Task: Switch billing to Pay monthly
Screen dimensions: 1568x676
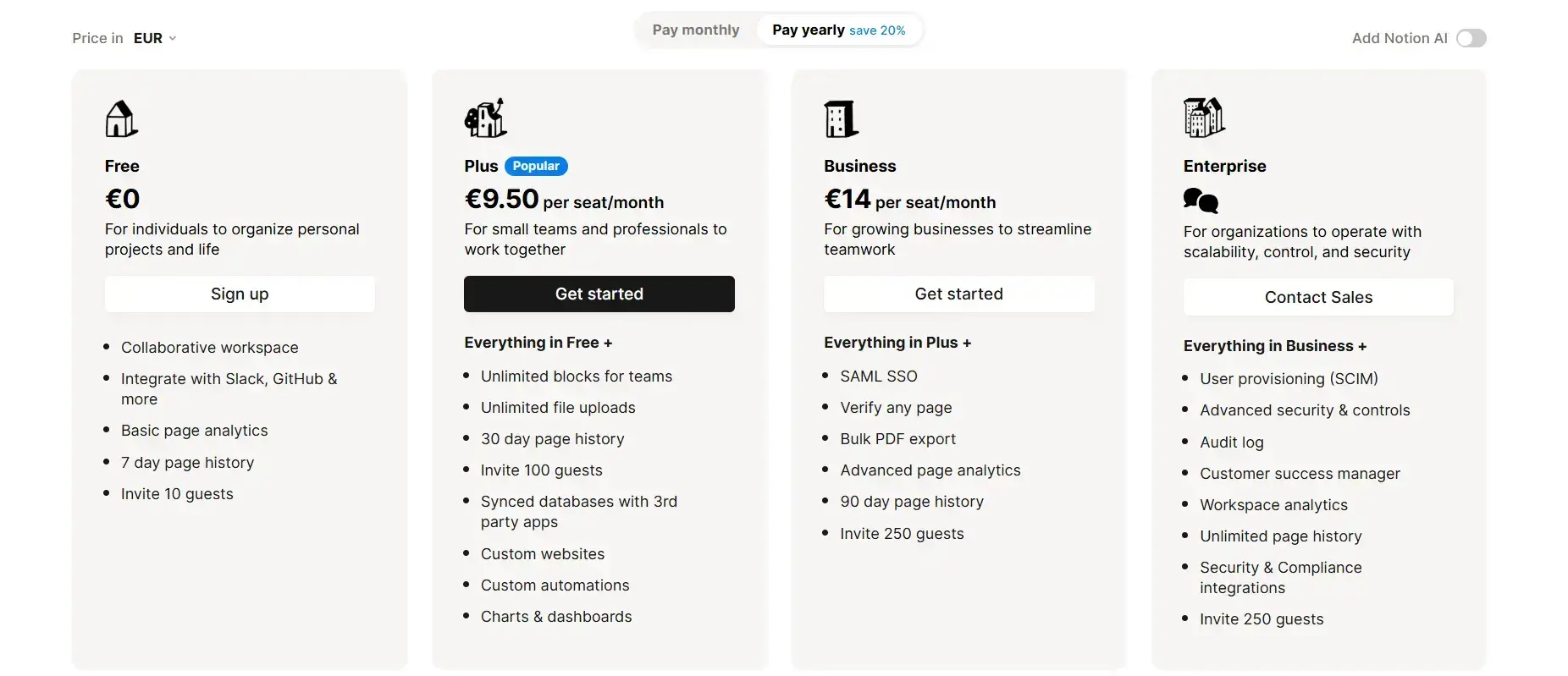Action: pos(695,30)
